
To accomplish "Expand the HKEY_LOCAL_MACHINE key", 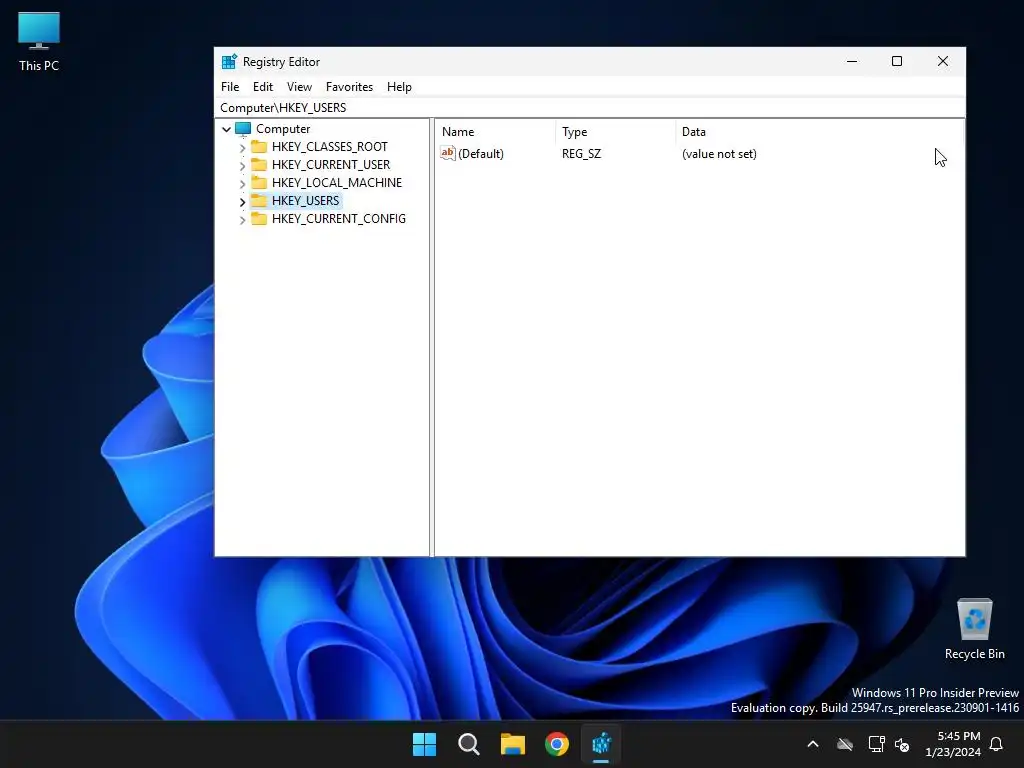I will [242, 184].
